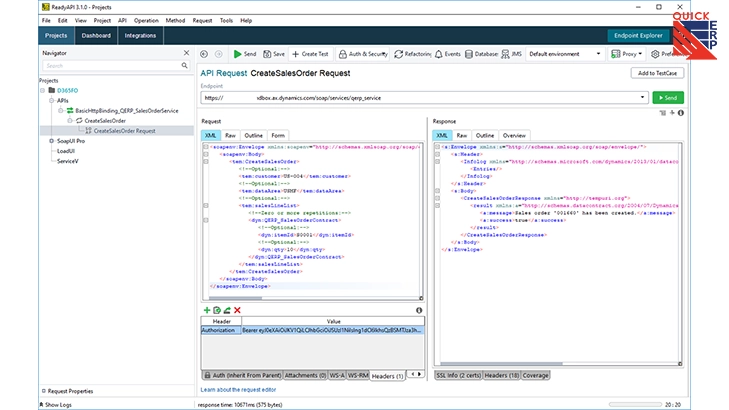Open the Tools menu
This screenshot has width=729, height=410.
[226, 20]
